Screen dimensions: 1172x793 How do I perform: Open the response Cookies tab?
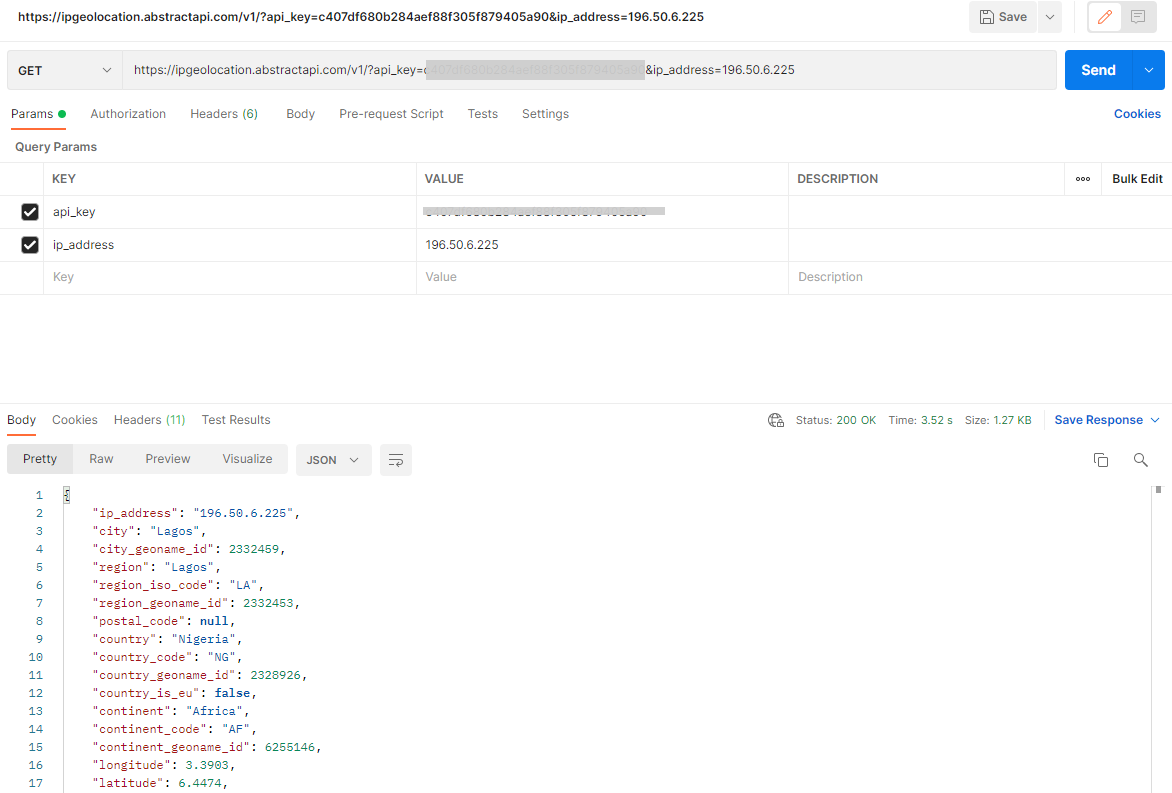click(75, 420)
